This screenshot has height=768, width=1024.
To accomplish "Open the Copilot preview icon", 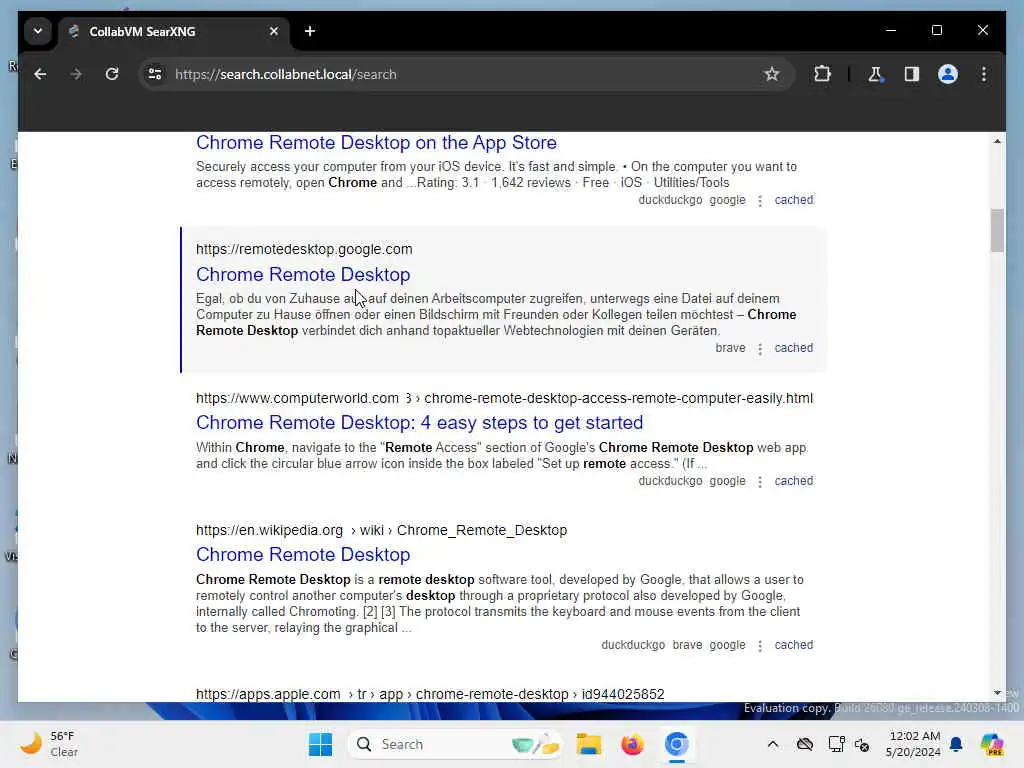I will [x=992, y=744].
